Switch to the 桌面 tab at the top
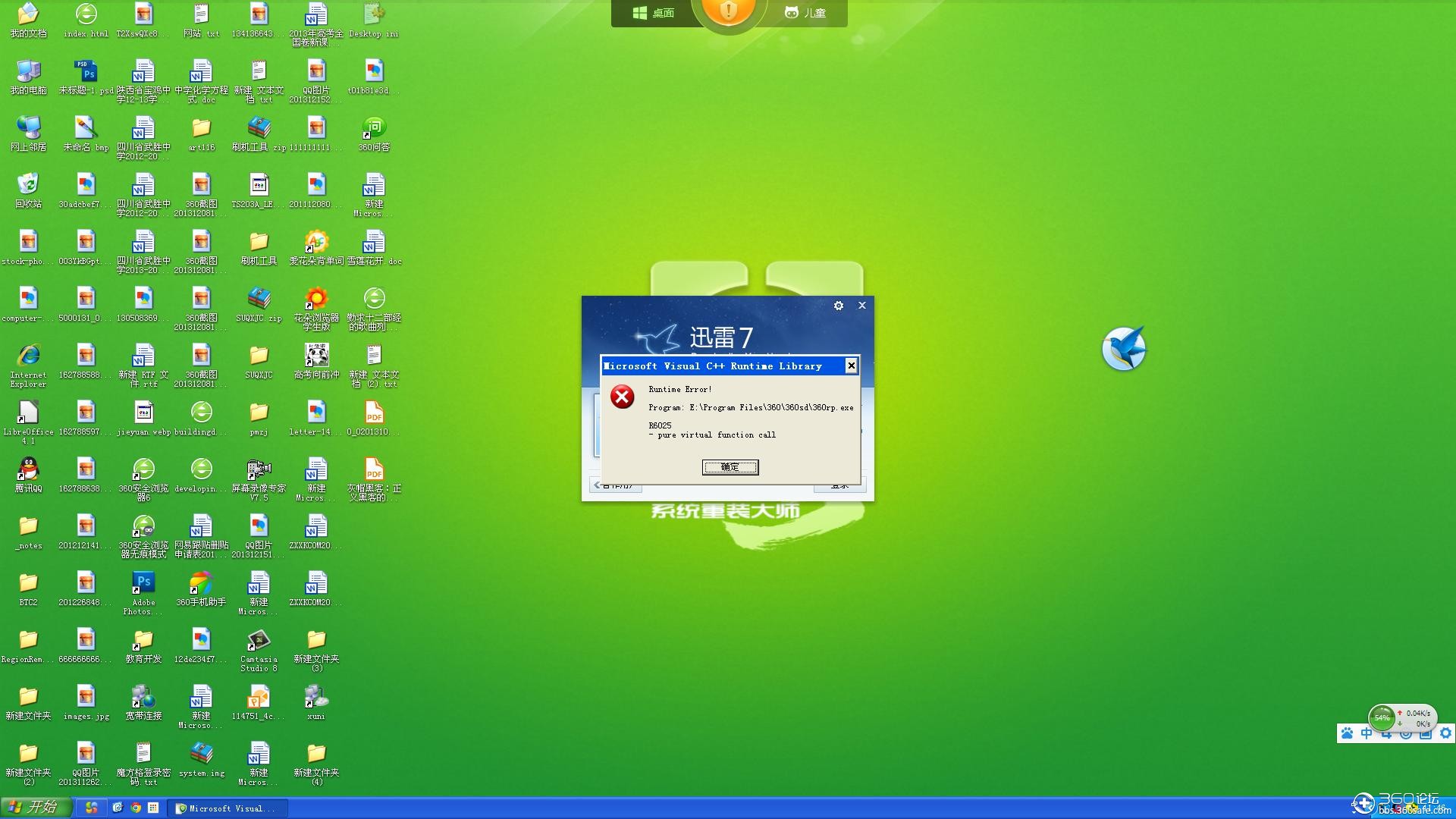 pyautogui.click(x=653, y=13)
